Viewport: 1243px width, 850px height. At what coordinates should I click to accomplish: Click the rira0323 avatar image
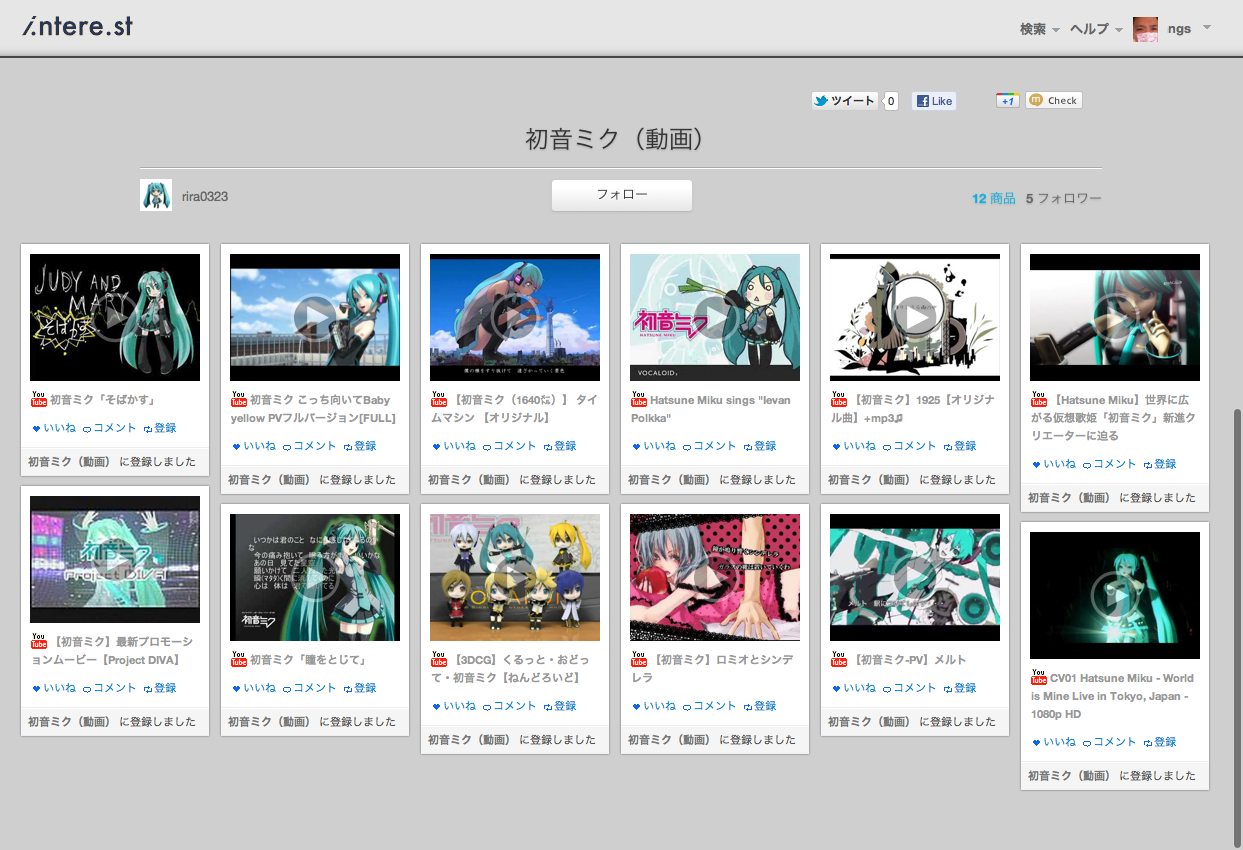tap(156, 195)
